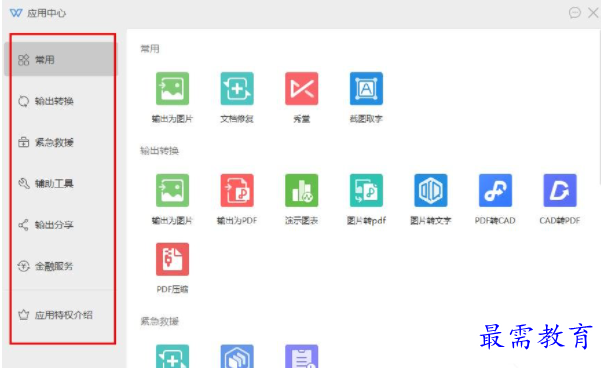
Task: Launch the 文档修复 tool in 常用
Action: click(x=237, y=89)
